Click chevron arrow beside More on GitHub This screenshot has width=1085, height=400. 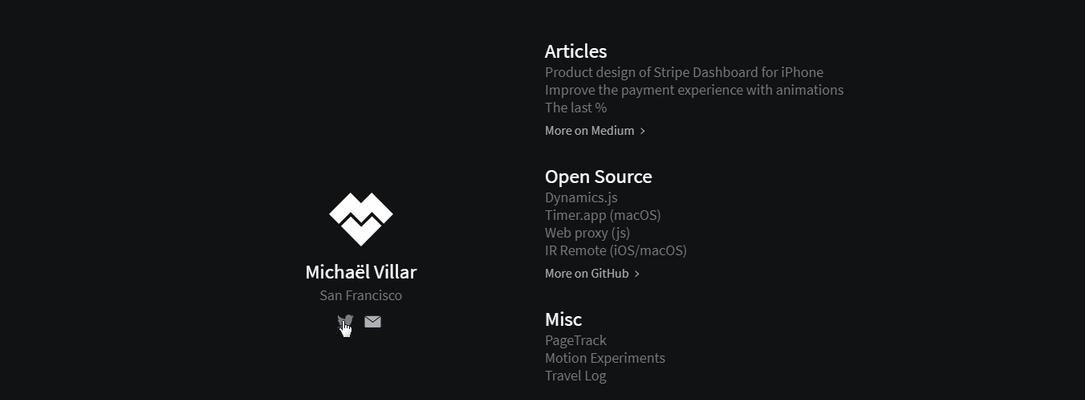[637, 274]
